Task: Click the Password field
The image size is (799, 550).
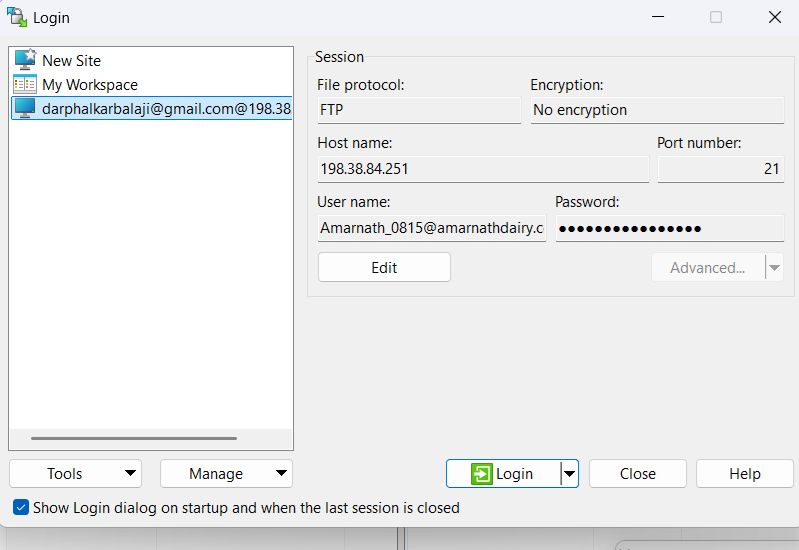Action: pos(669,229)
